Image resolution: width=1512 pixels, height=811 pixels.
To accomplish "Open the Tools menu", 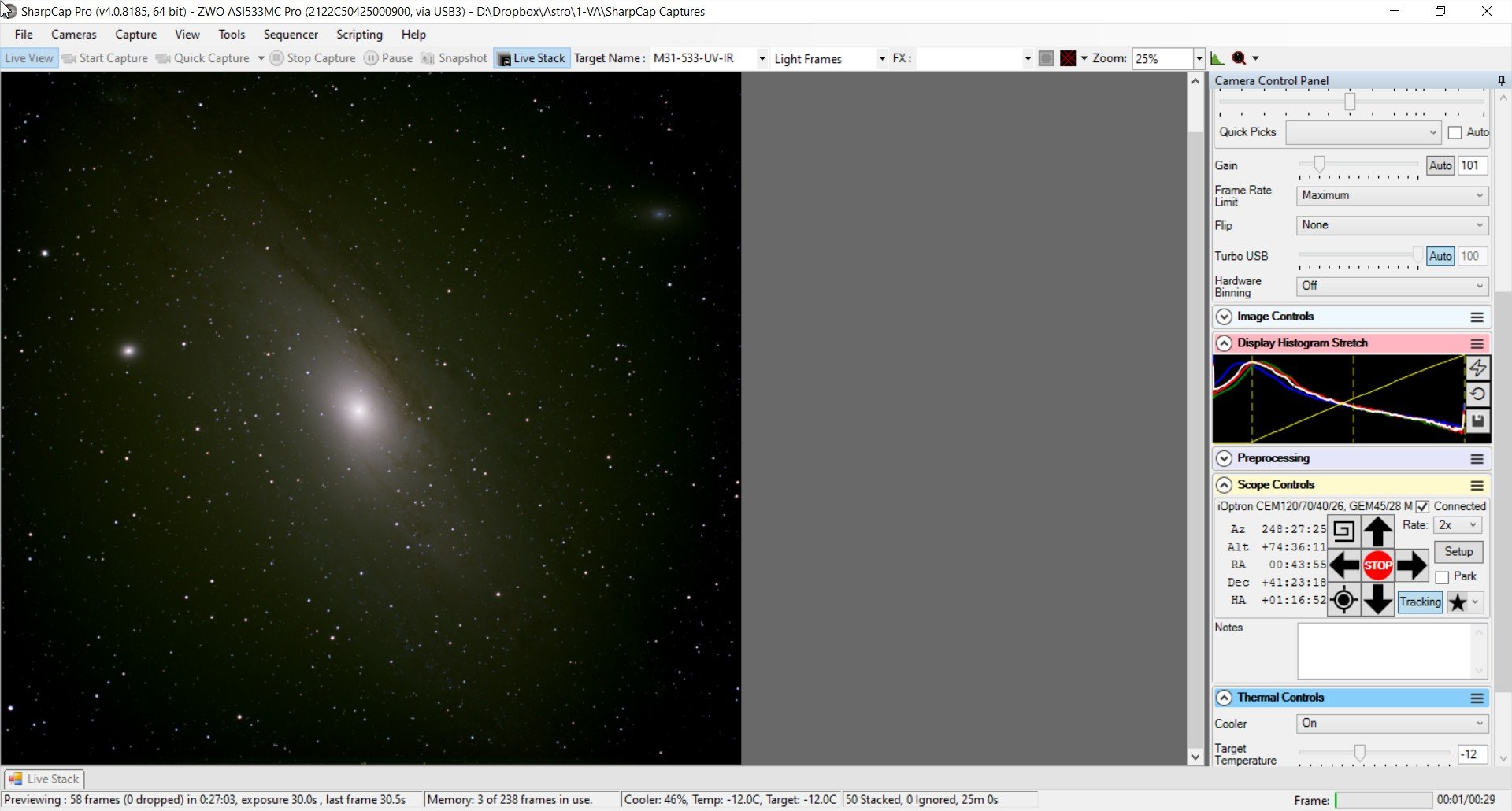I will coord(232,35).
